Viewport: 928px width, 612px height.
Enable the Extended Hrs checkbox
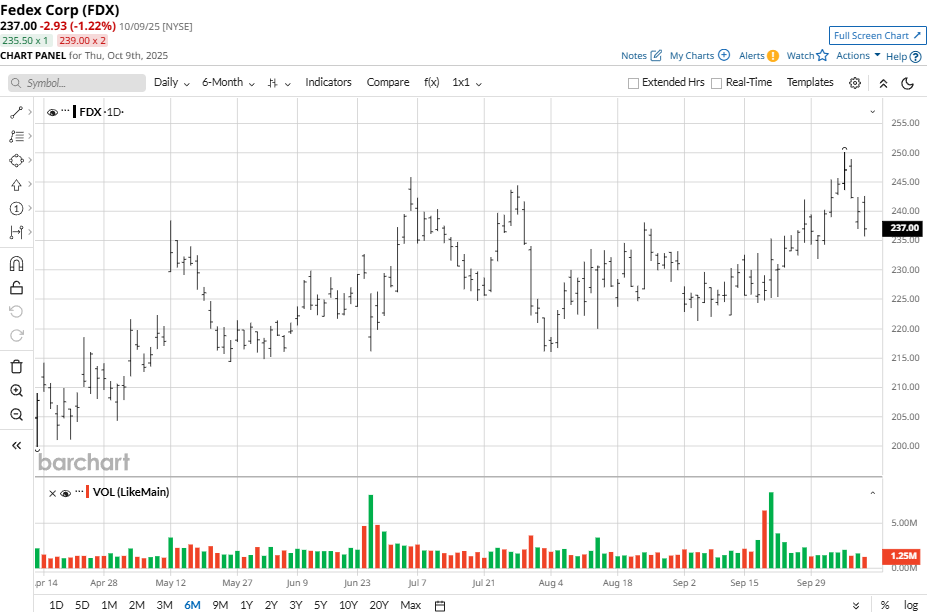coord(633,83)
